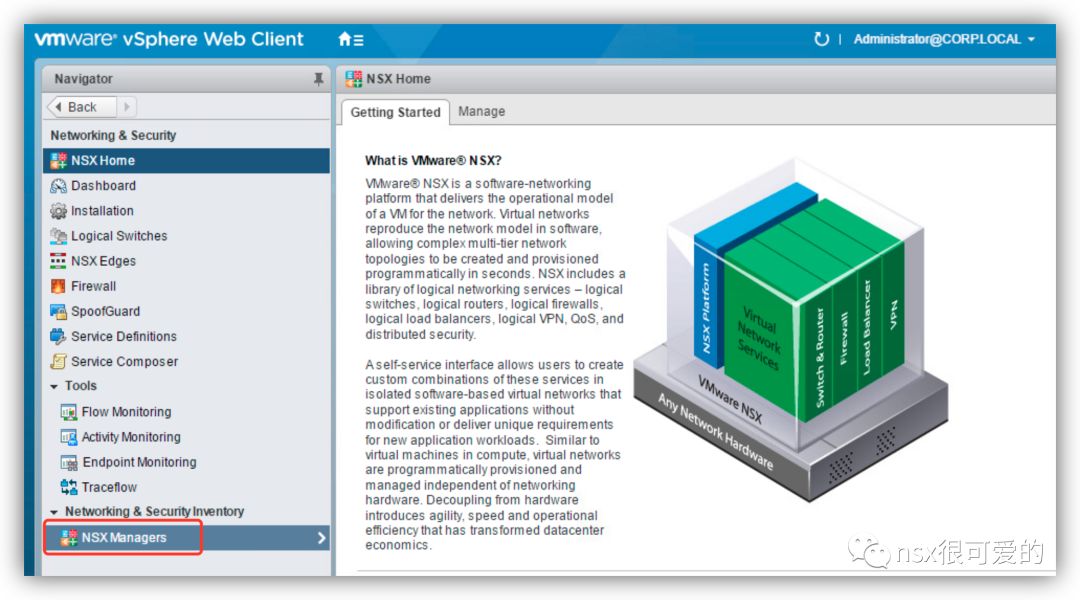Click the SpoofGuard icon
The image size is (1080, 600).
tap(59, 311)
